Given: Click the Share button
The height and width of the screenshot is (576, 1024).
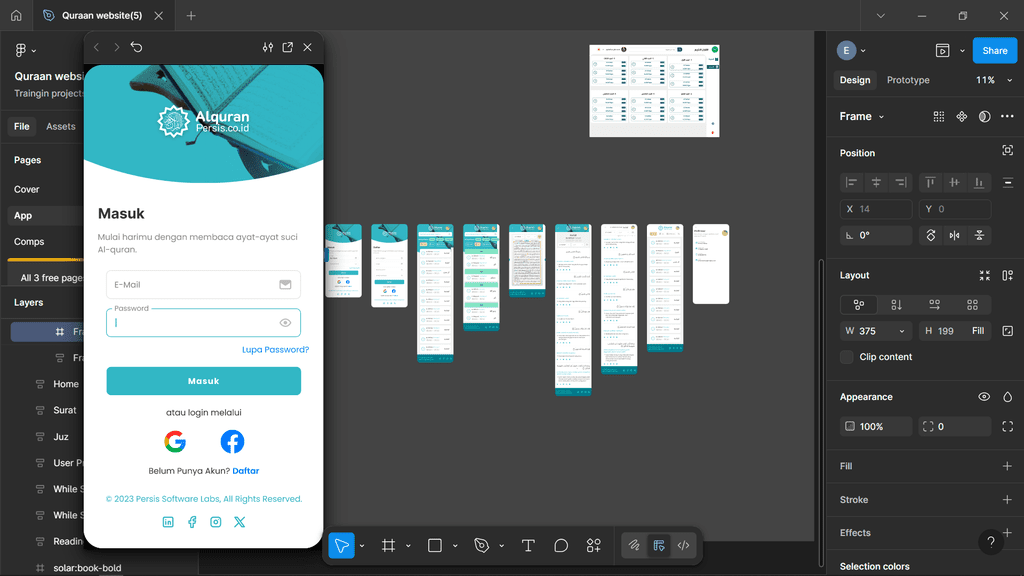Looking at the screenshot, I should [x=995, y=50].
